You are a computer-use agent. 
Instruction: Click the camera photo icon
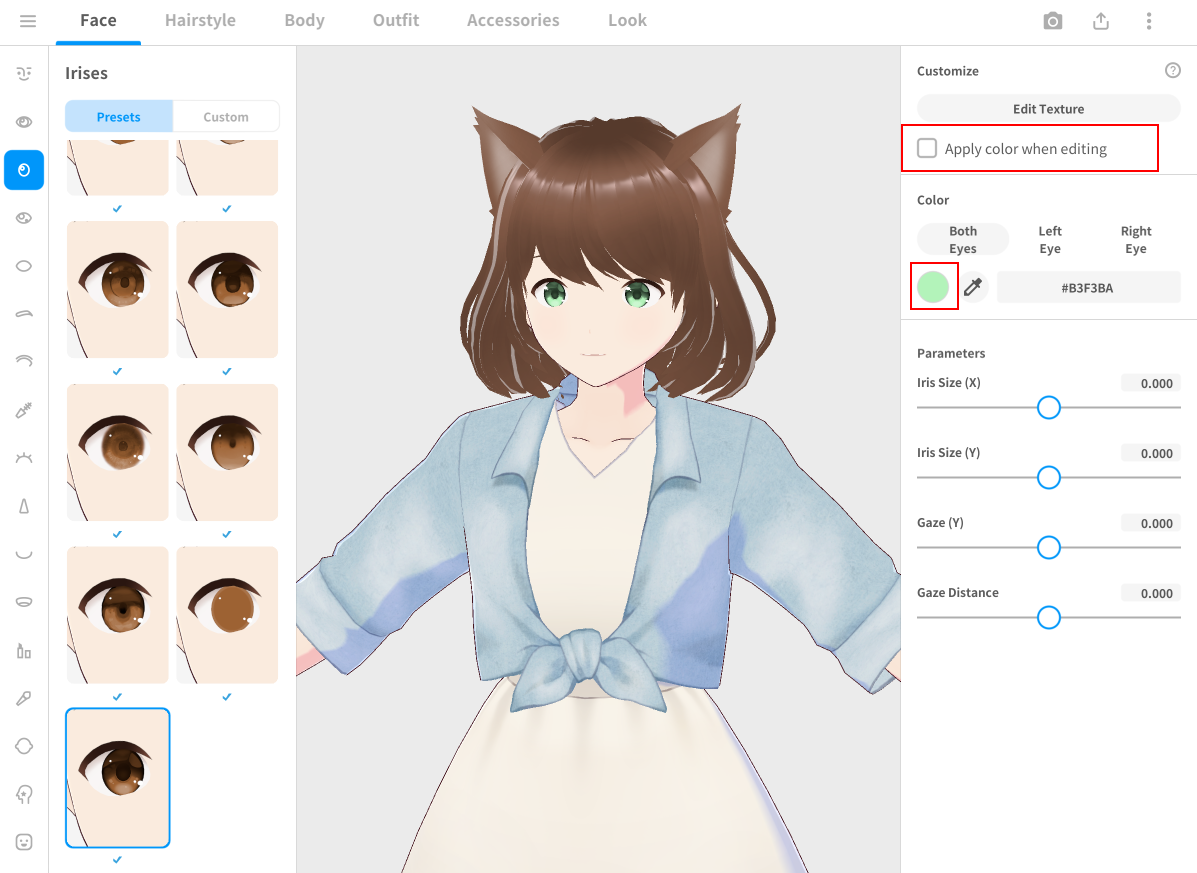tap(1052, 21)
